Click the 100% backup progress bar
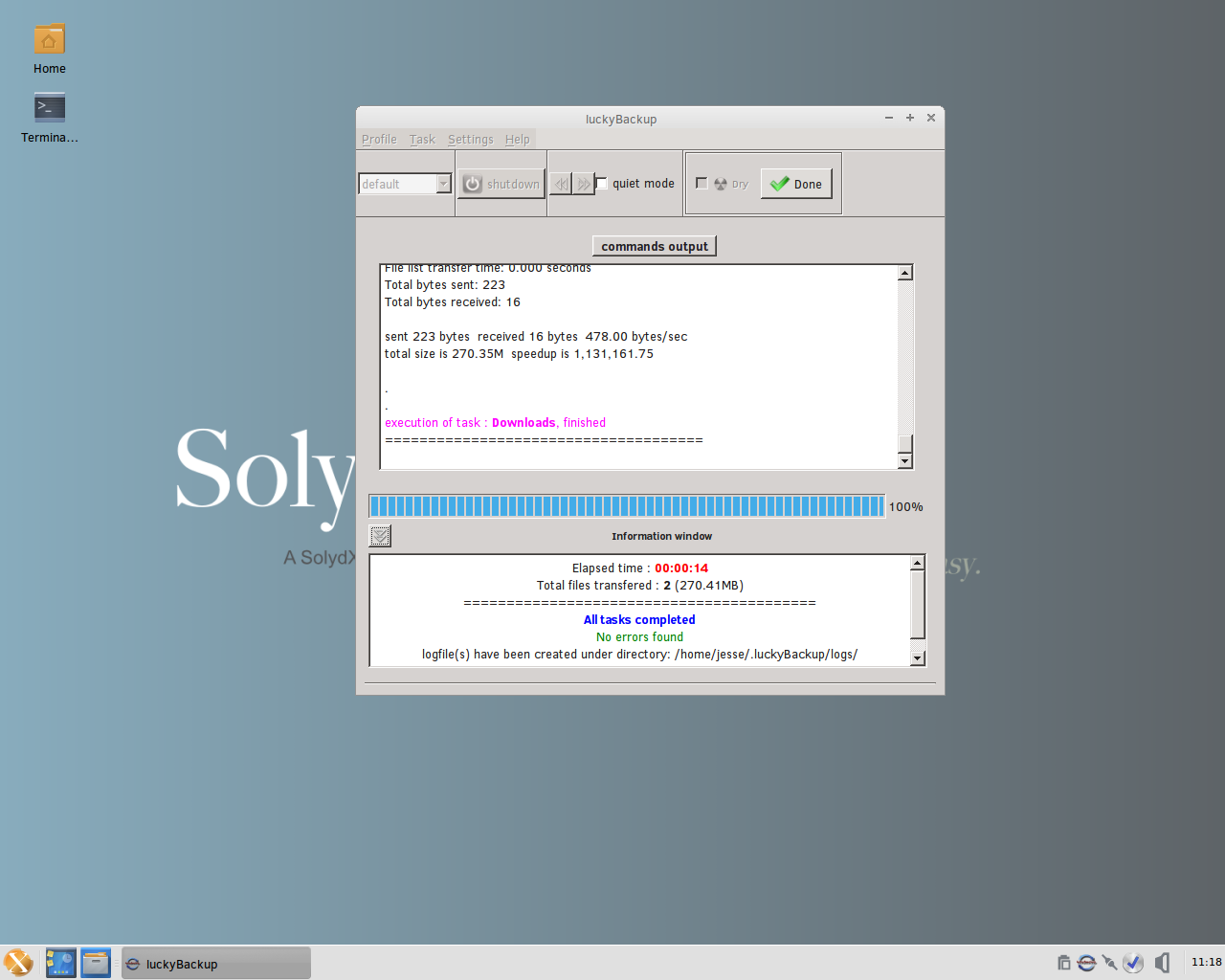The height and width of the screenshot is (980, 1225). coord(627,506)
